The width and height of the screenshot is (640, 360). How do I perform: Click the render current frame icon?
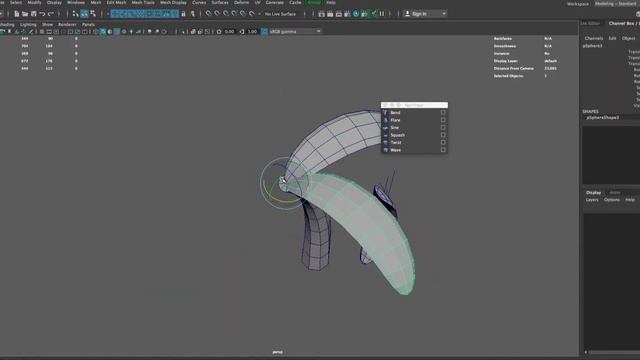(330, 14)
